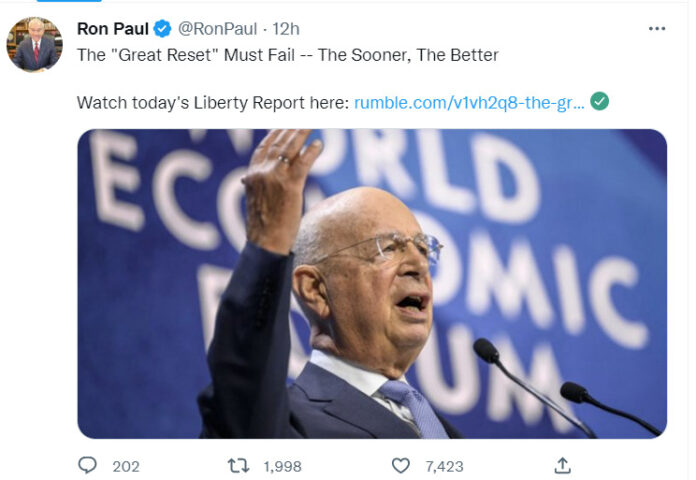Viewport: 696px width, 480px height.
Task: Click the microphones in the attached photo
Action: (x=566, y=386)
